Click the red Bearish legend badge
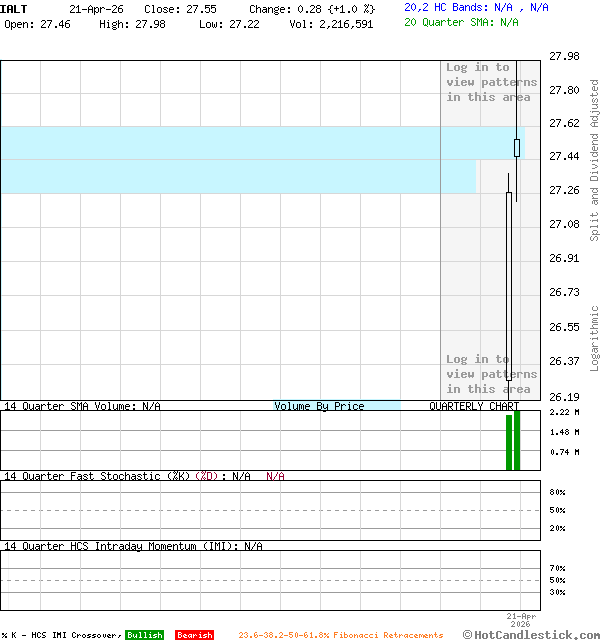Image resolution: width=600 pixels, height=640 pixels. click(x=194, y=635)
